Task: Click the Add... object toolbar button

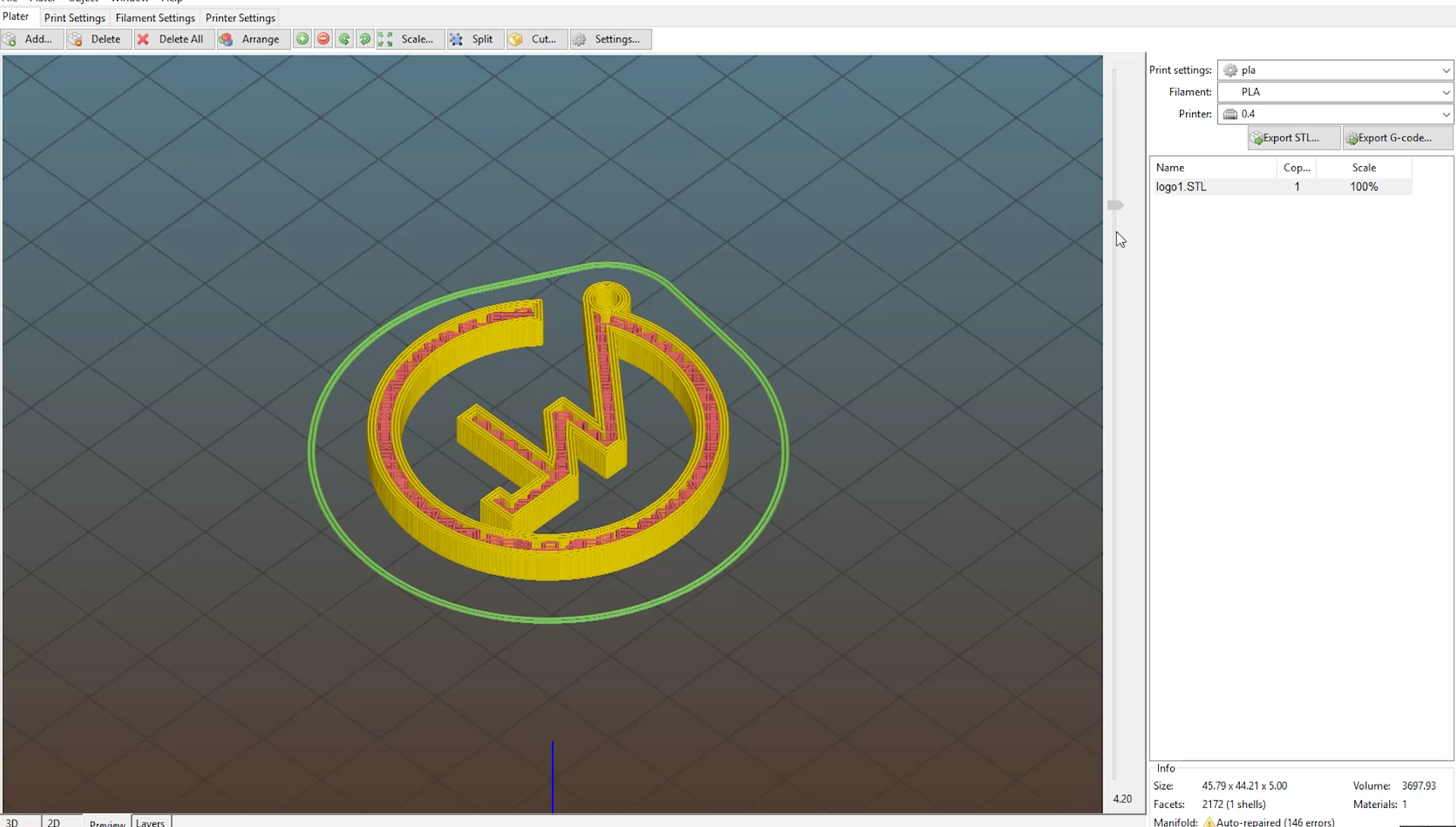Action: coord(31,39)
